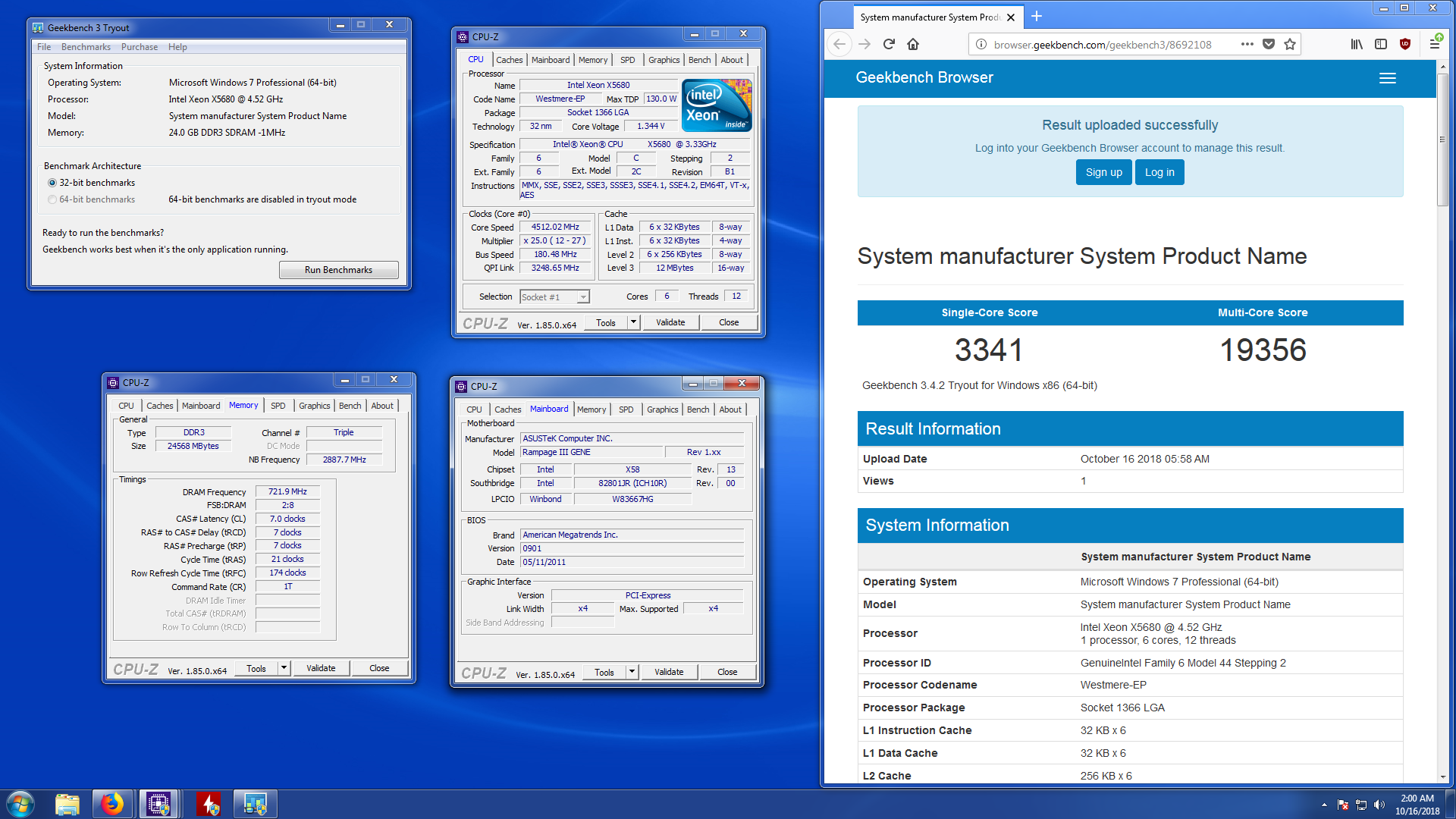The width and height of the screenshot is (1456, 819).
Task: Click Windows Start orb
Action: click(20, 804)
